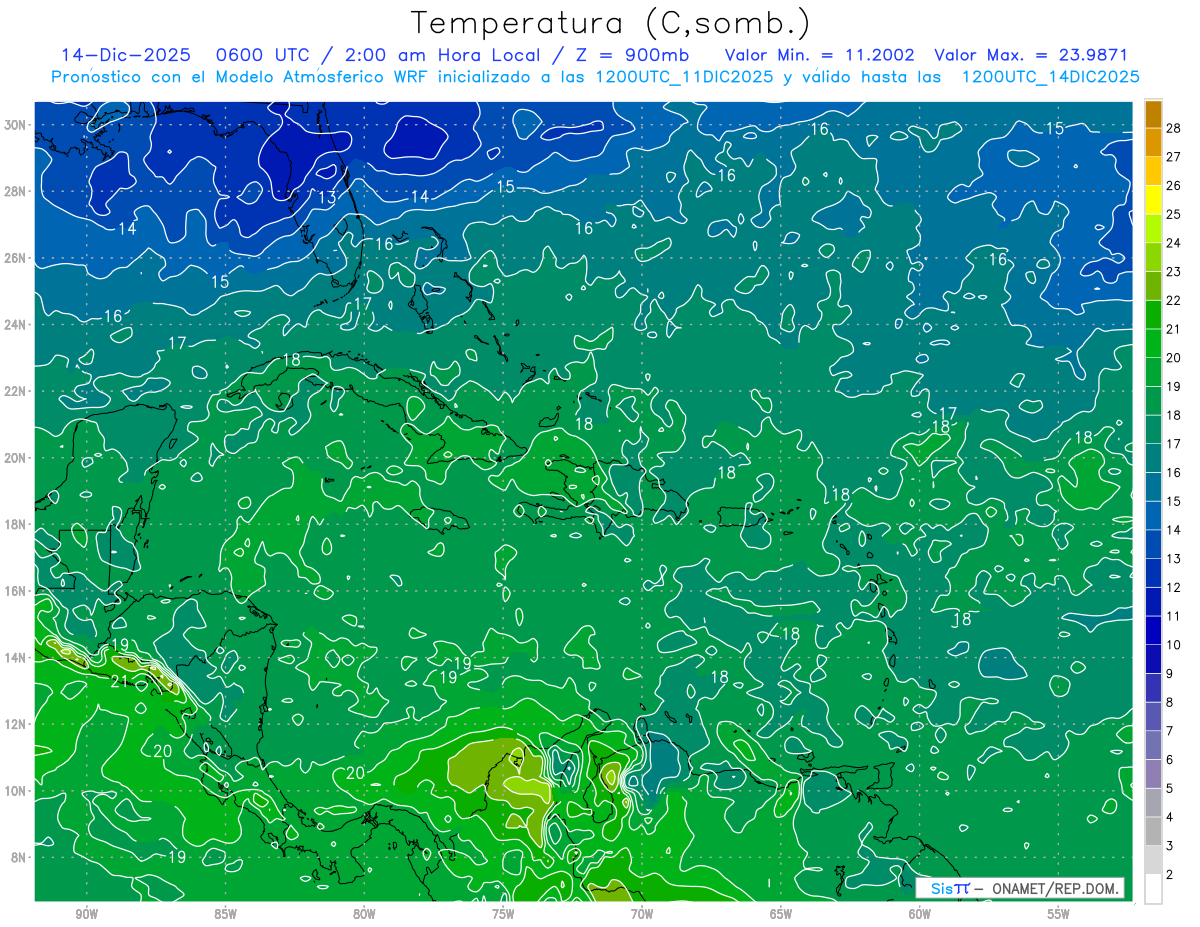This screenshot has width=1200, height=927.
Task: Click the "65W" longitude label
Action: pyautogui.click(x=781, y=914)
